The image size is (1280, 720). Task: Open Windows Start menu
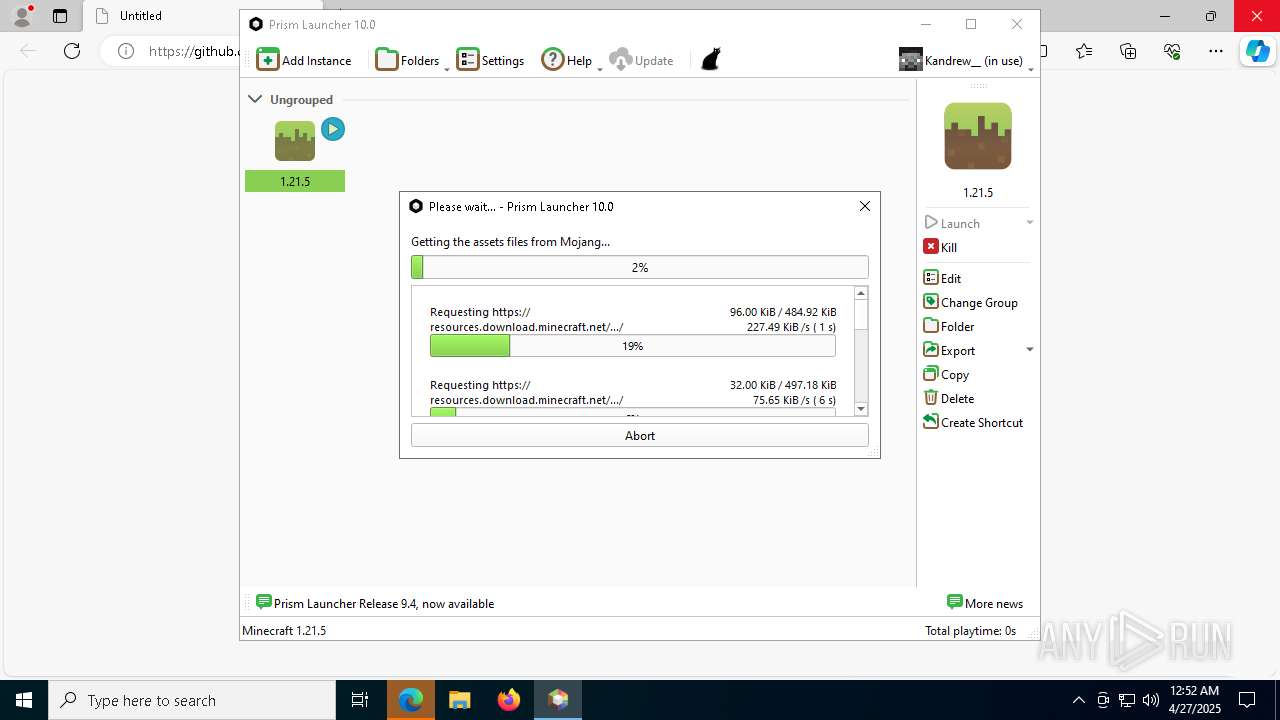coord(24,700)
